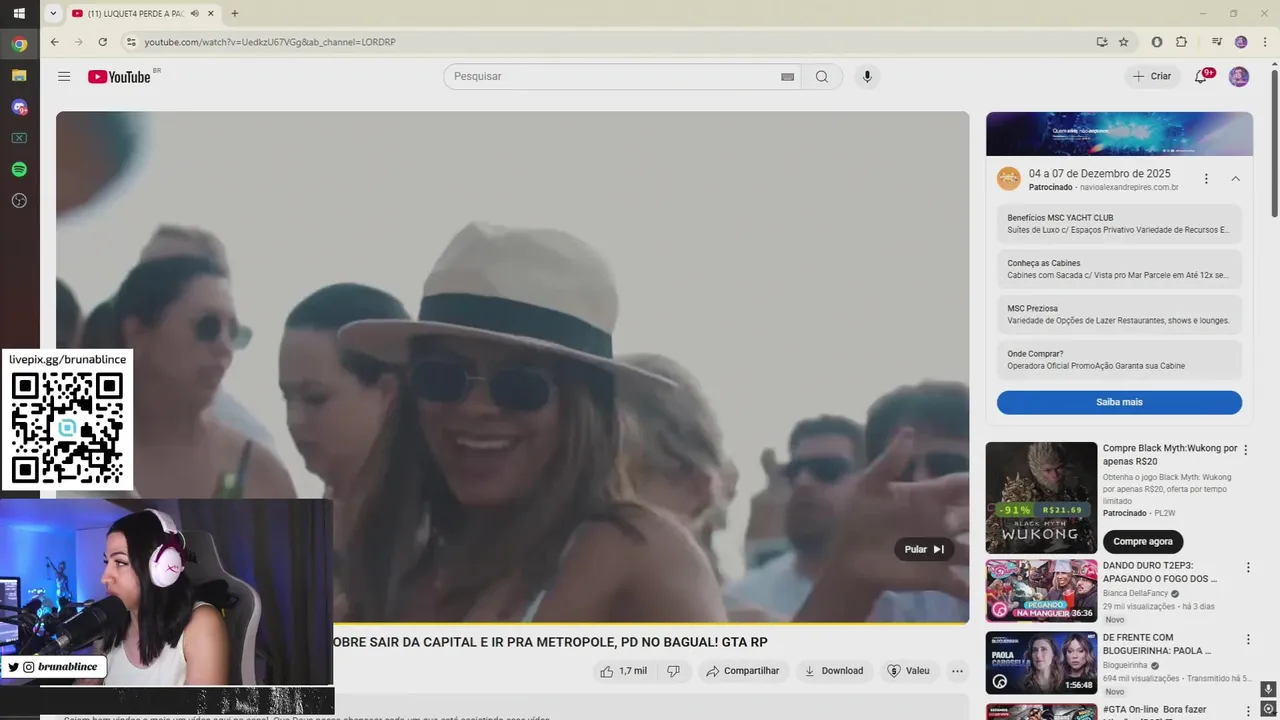Open options for DE FRENTE COM BLOGUEIRINHA
1280x720 pixels.
[x=1248, y=640]
